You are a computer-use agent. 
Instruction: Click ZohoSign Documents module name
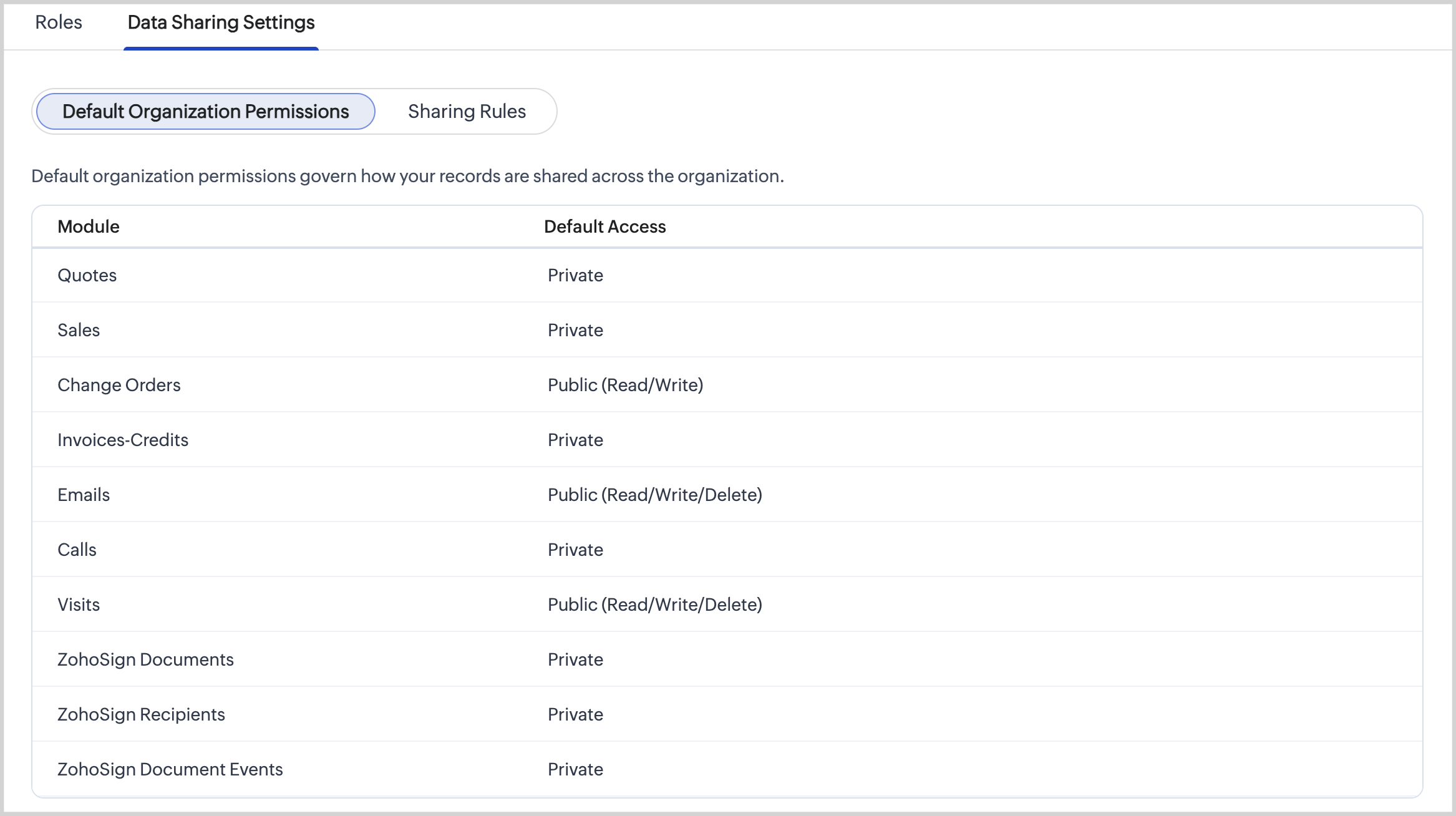point(145,659)
